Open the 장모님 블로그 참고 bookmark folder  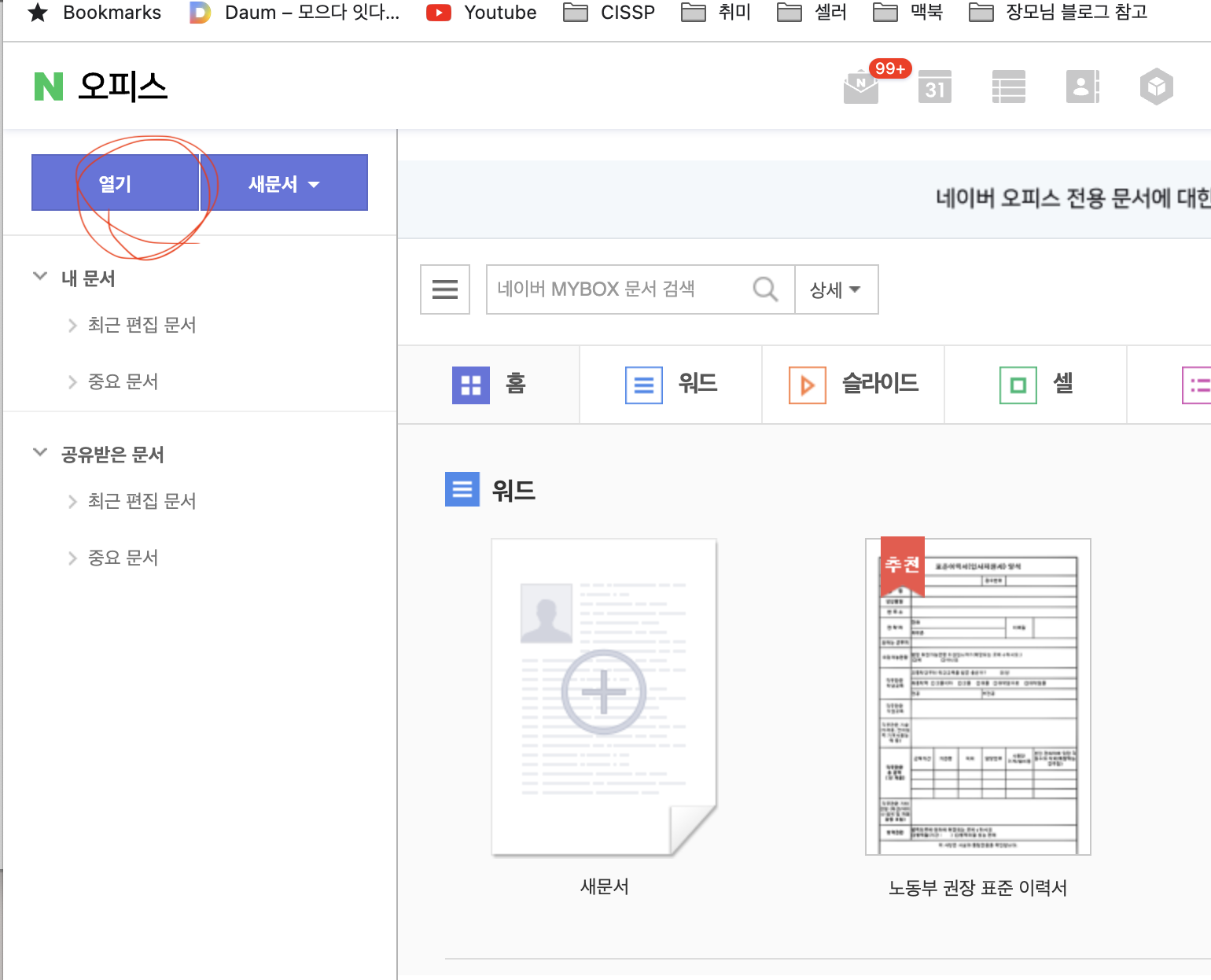pos(1058,13)
